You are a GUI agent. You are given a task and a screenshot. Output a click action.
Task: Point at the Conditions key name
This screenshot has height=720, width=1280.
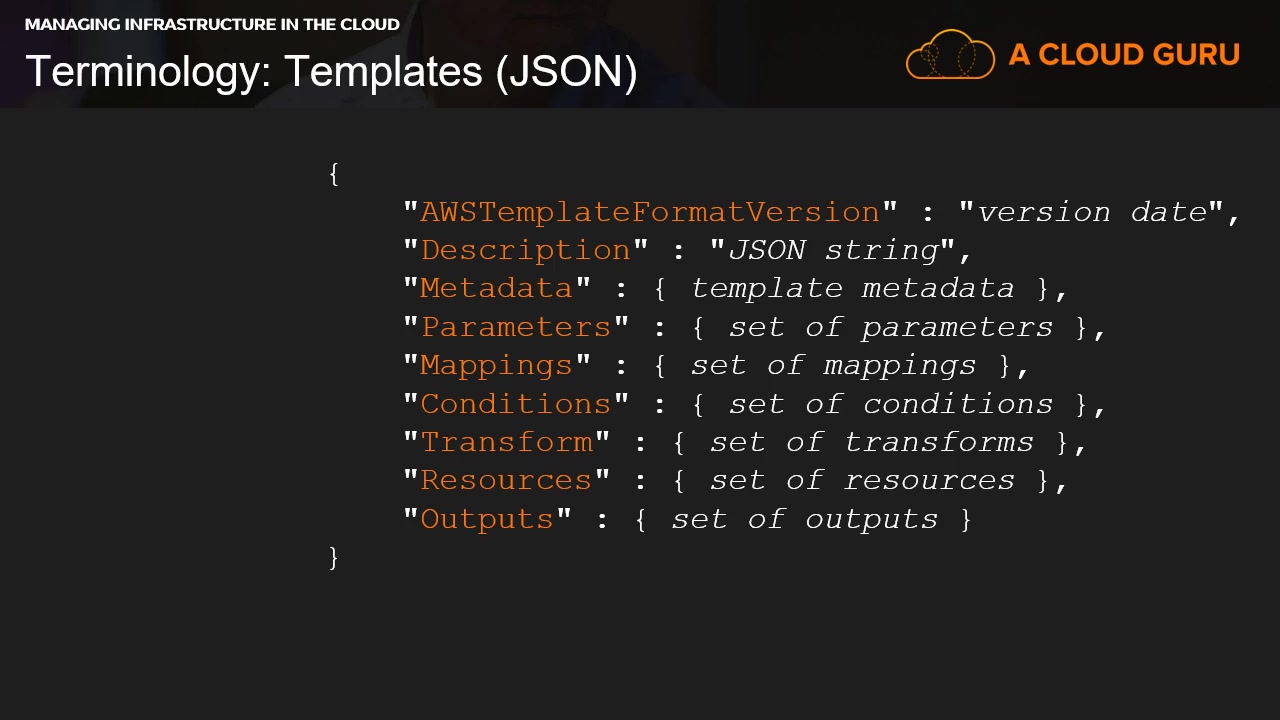(x=516, y=404)
